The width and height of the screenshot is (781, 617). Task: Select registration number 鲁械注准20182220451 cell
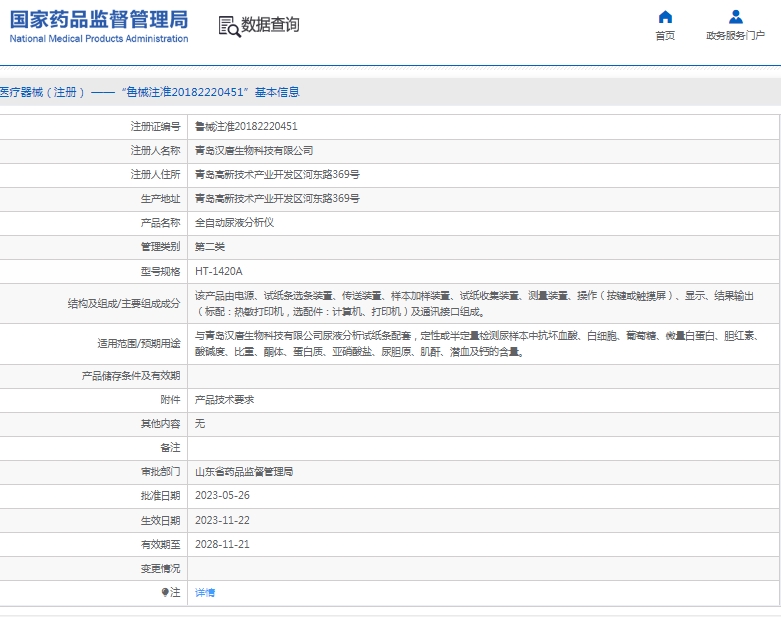click(x=246, y=126)
